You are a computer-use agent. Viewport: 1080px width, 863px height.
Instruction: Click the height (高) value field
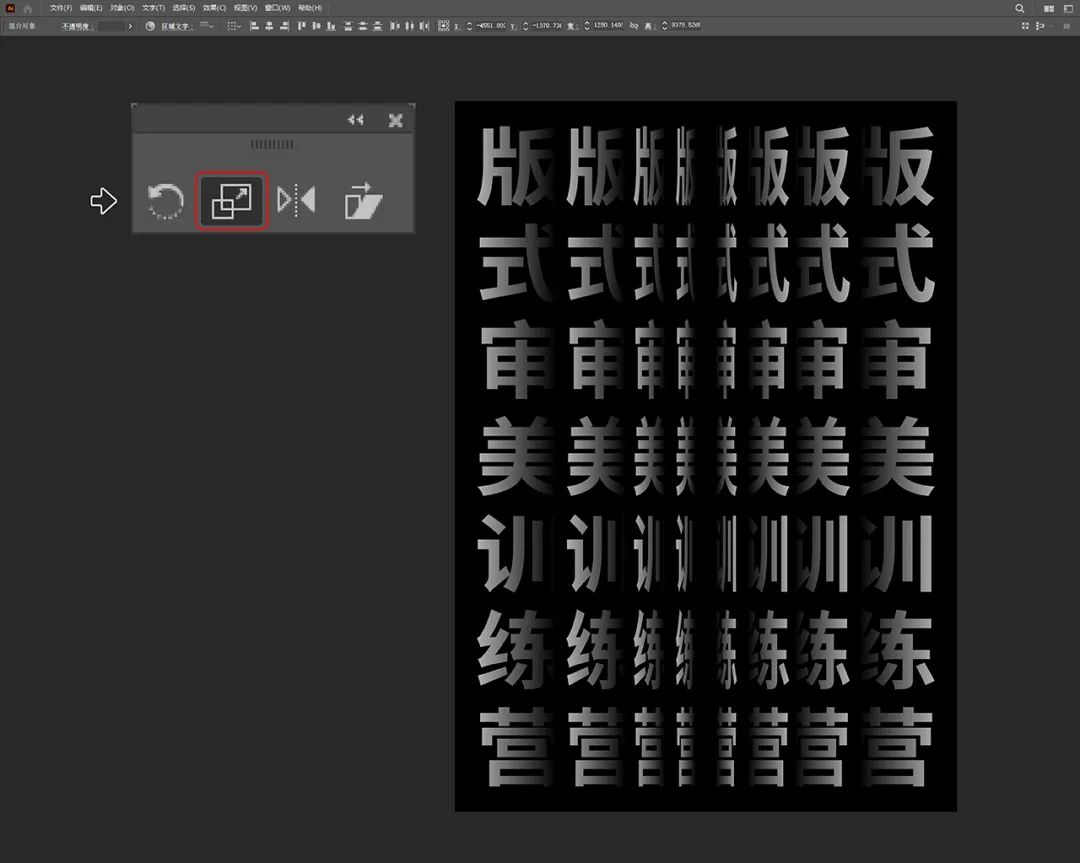point(686,25)
